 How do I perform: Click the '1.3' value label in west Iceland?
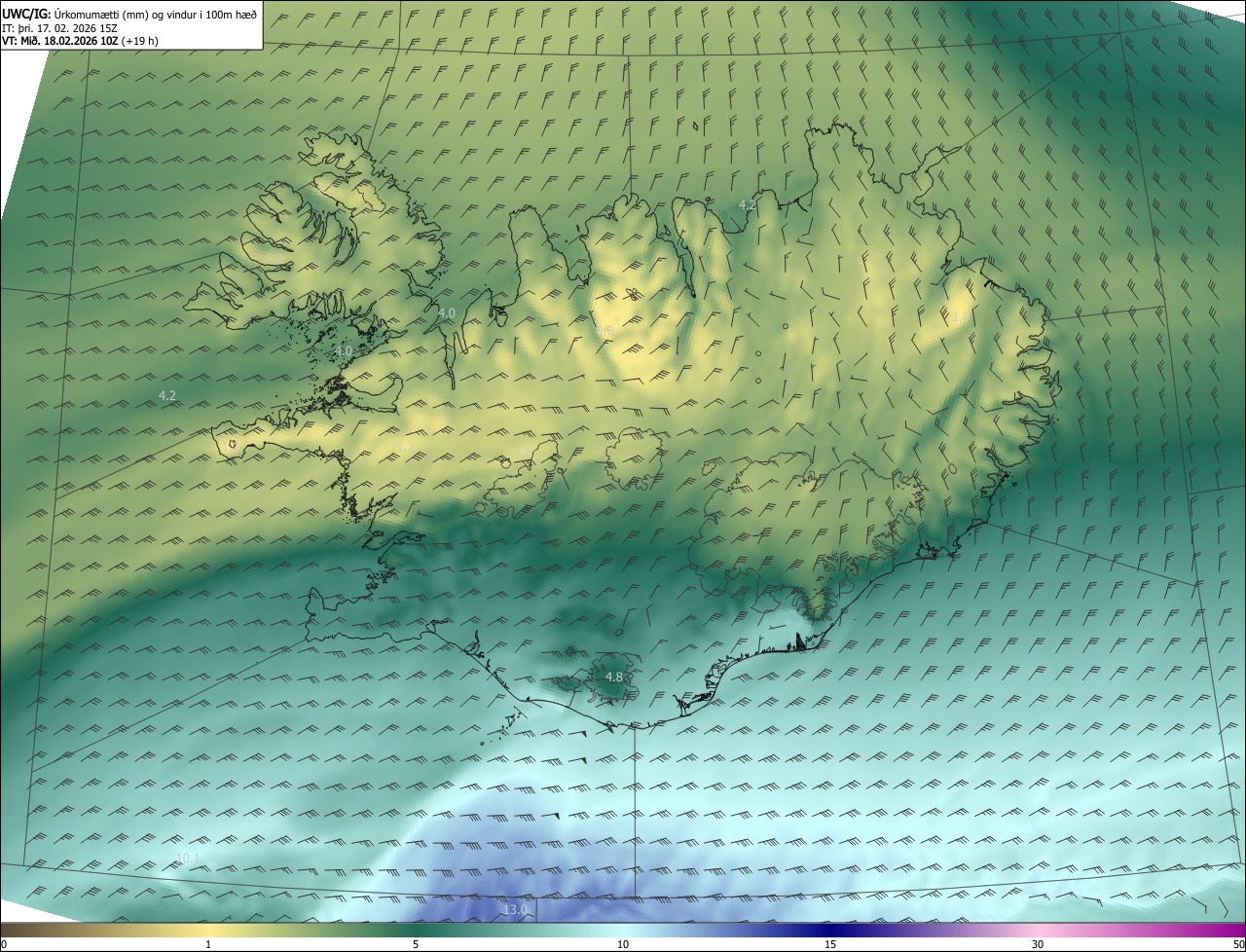[406, 445]
